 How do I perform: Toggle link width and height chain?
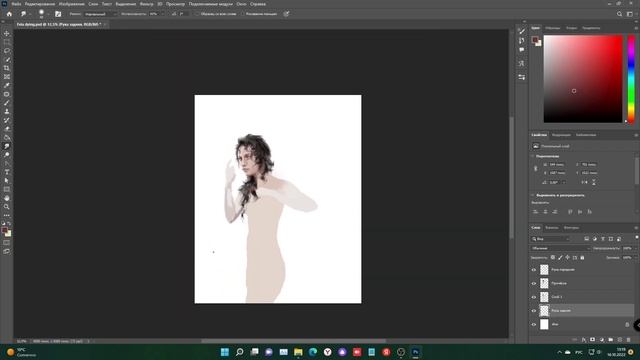coord(536,169)
